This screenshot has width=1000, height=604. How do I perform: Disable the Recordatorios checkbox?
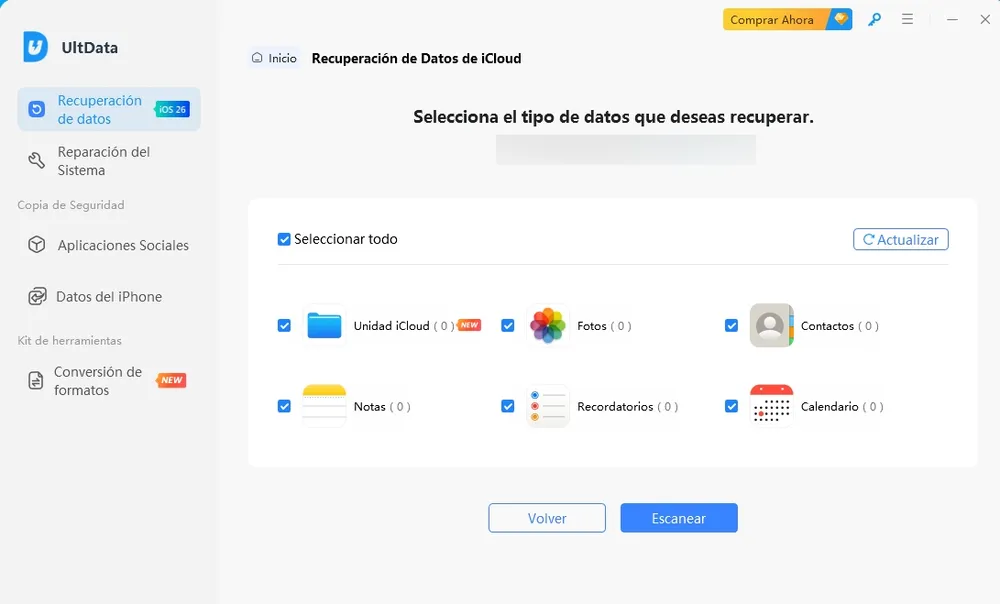pos(507,406)
